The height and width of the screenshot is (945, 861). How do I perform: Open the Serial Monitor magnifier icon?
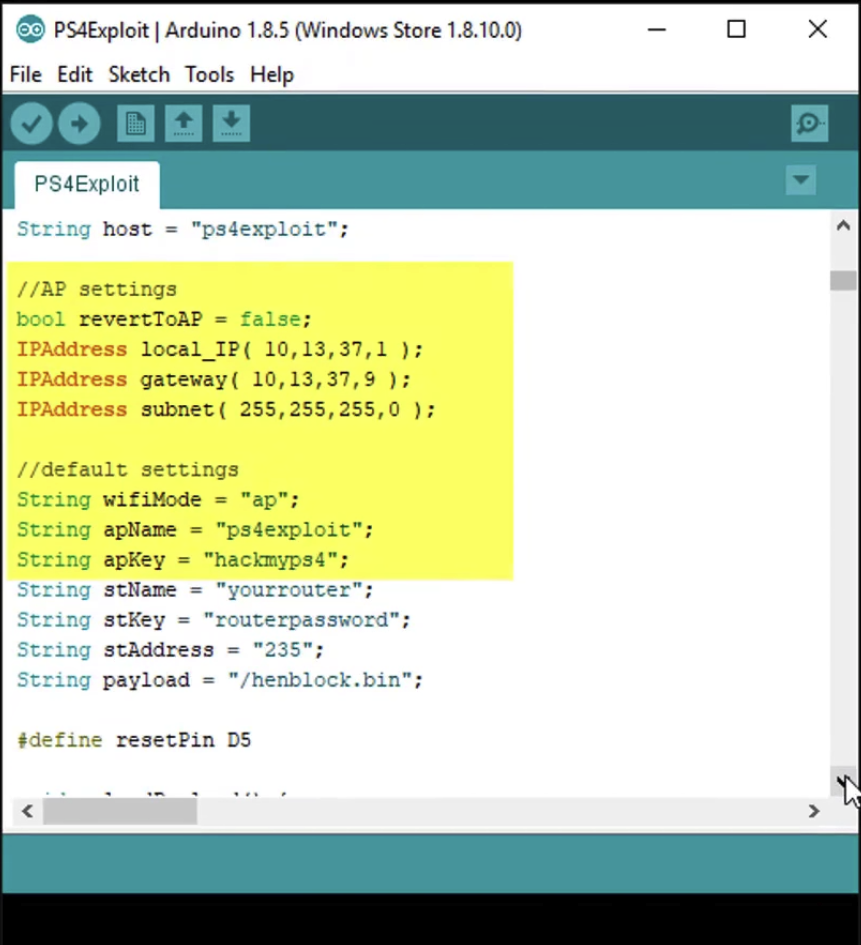pos(810,124)
